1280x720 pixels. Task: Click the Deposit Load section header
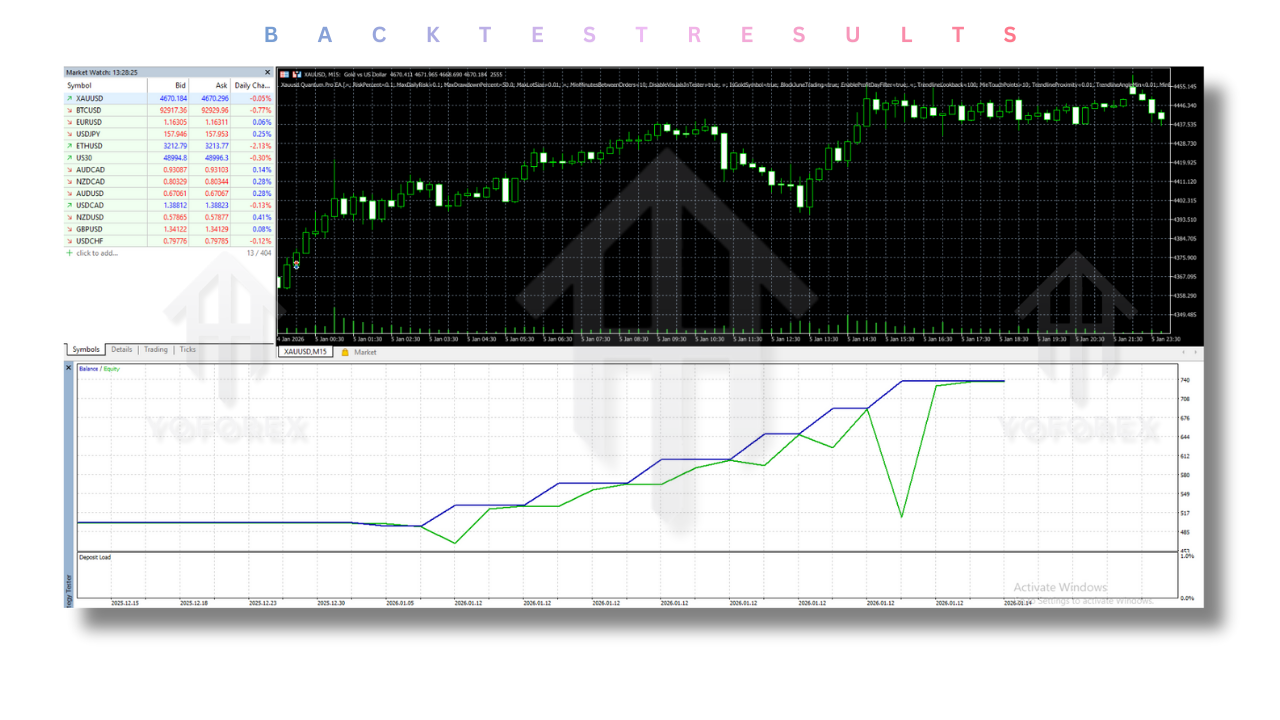click(x=96, y=557)
